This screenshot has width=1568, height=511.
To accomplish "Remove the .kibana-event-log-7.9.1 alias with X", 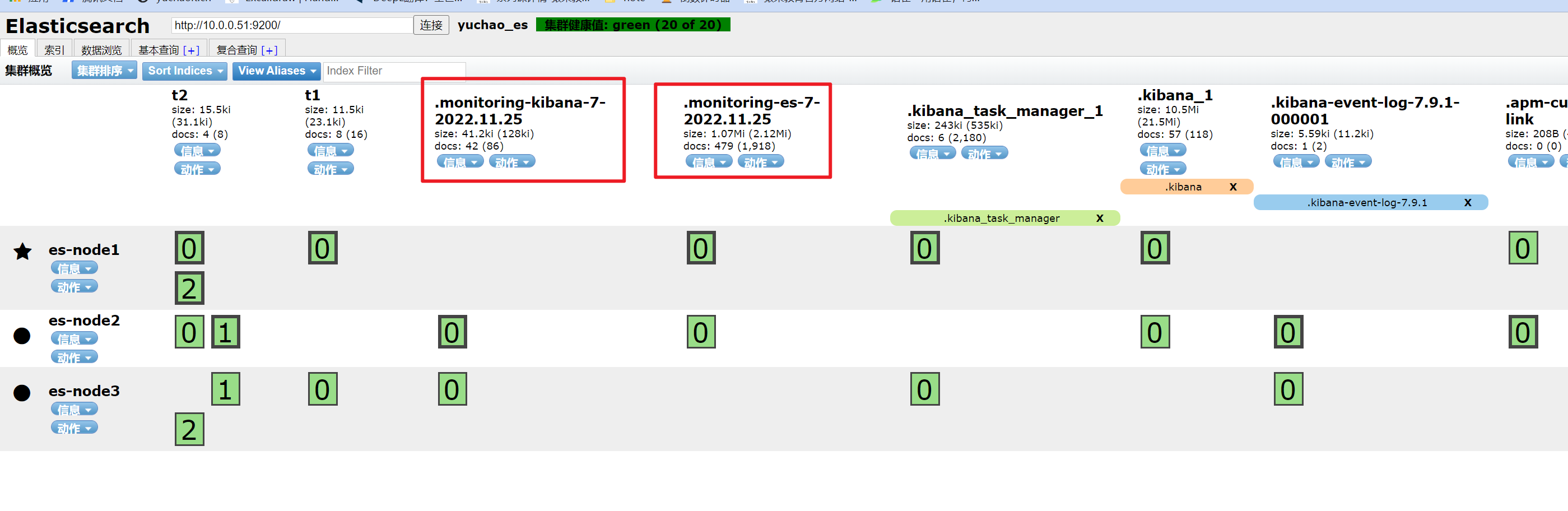I will [x=1467, y=203].
